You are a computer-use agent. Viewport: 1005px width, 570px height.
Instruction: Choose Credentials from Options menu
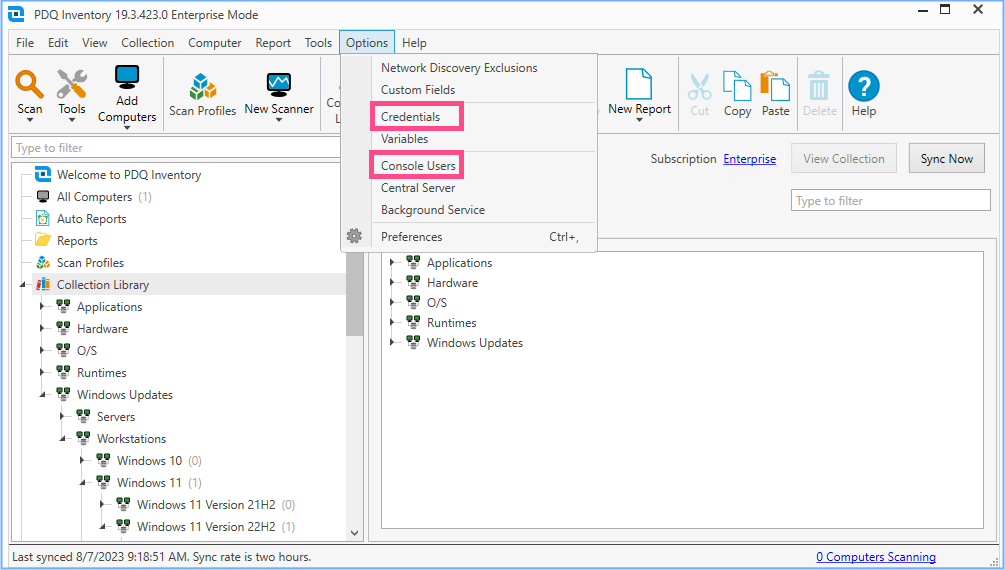[410, 117]
